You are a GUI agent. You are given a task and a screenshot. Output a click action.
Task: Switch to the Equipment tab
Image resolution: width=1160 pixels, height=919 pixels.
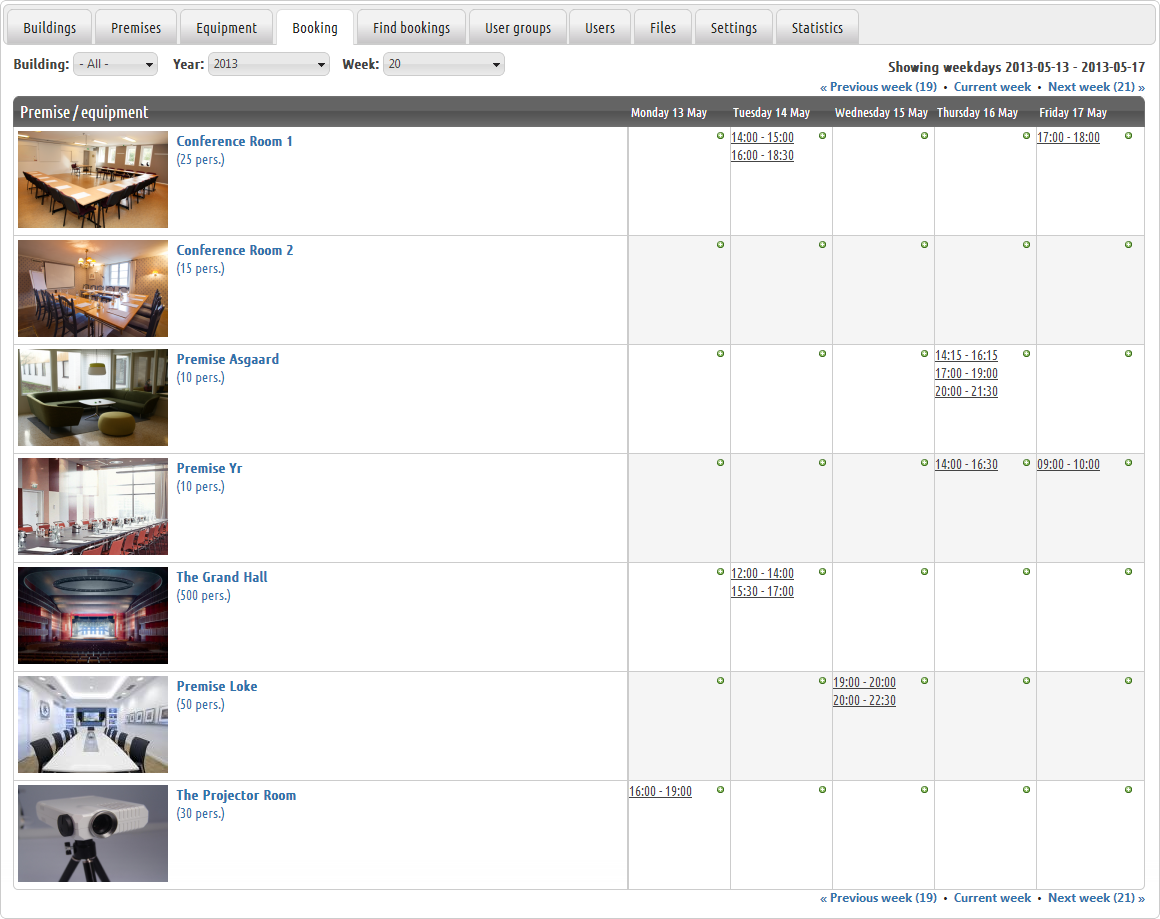(x=226, y=27)
